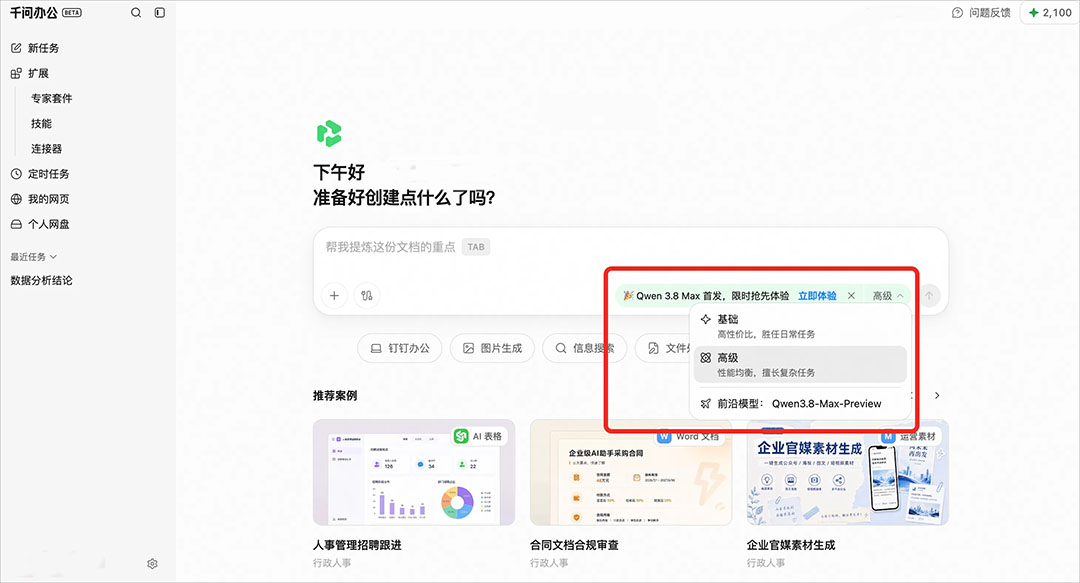
Task: Click title text 企业官媒素材生成 below card
Action: [x=791, y=545]
